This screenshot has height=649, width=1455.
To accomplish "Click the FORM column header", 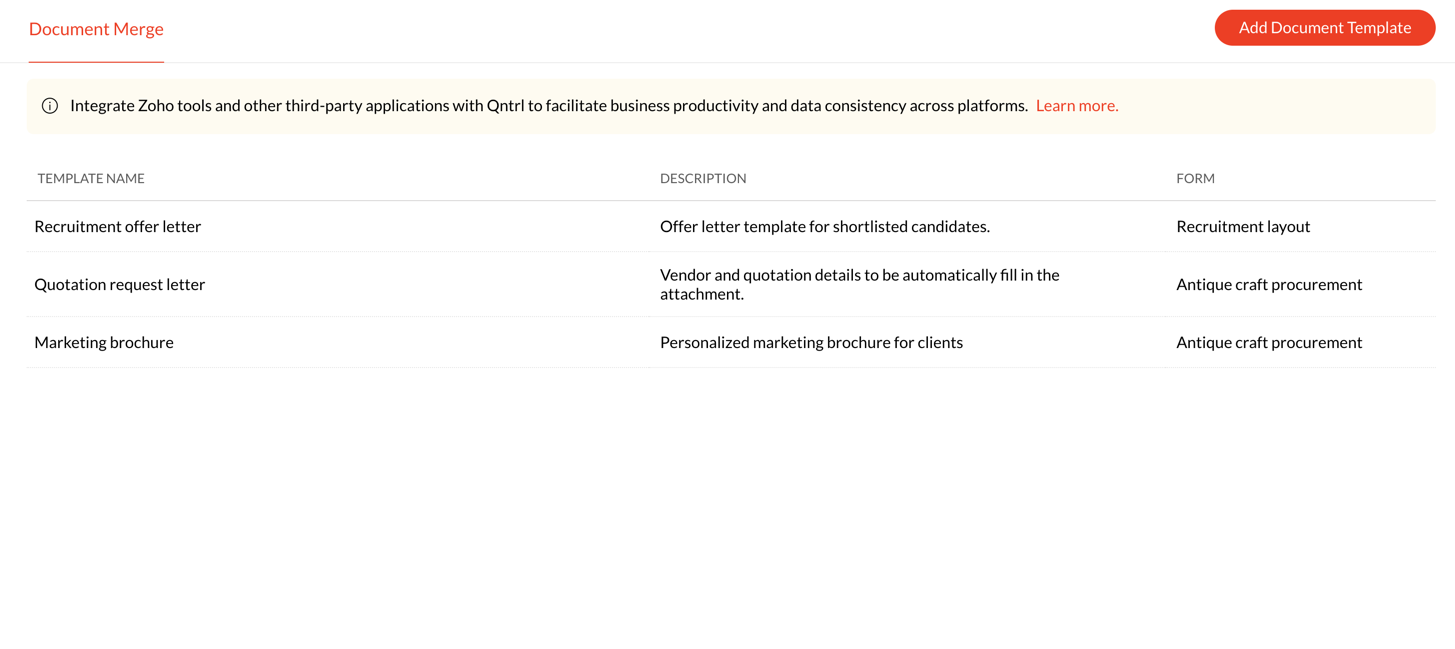I will point(1195,179).
